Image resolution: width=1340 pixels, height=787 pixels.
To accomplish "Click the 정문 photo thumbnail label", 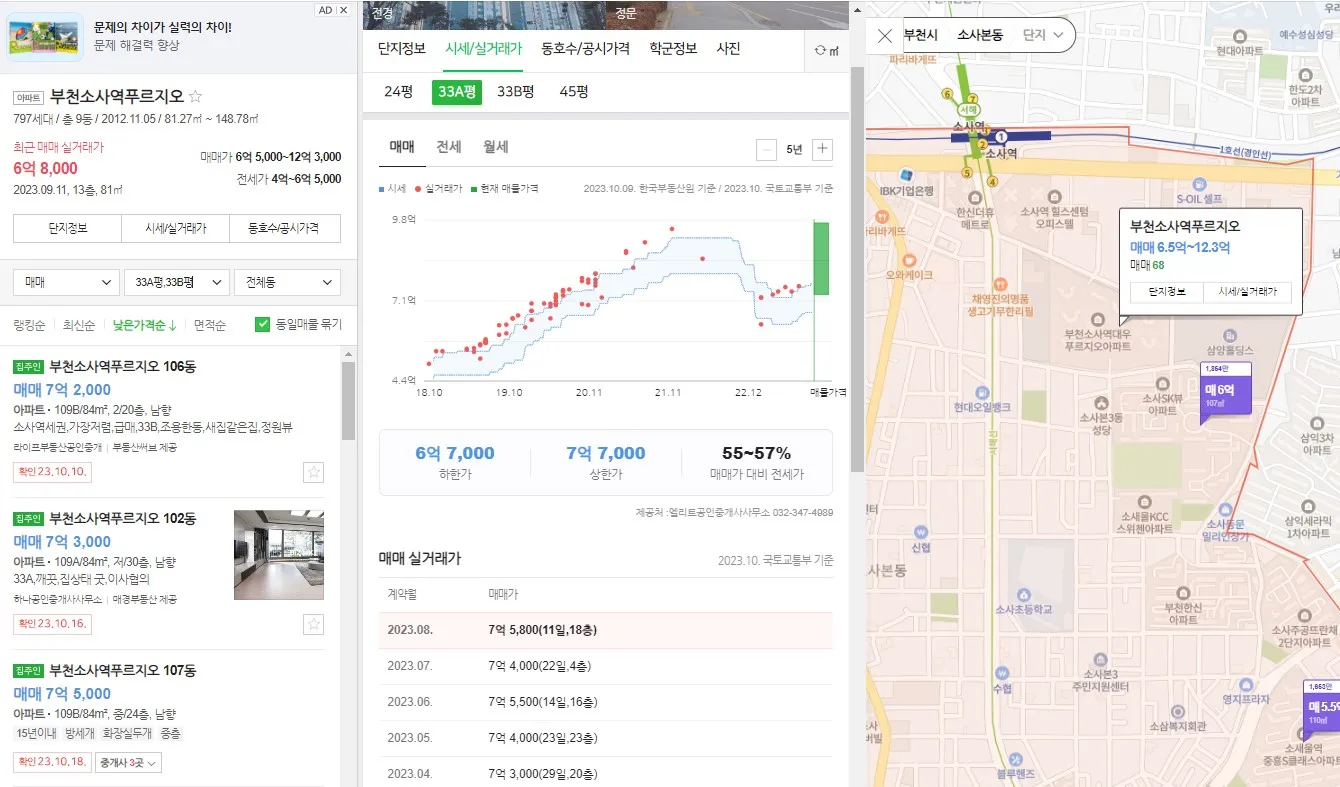I will point(626,13).
